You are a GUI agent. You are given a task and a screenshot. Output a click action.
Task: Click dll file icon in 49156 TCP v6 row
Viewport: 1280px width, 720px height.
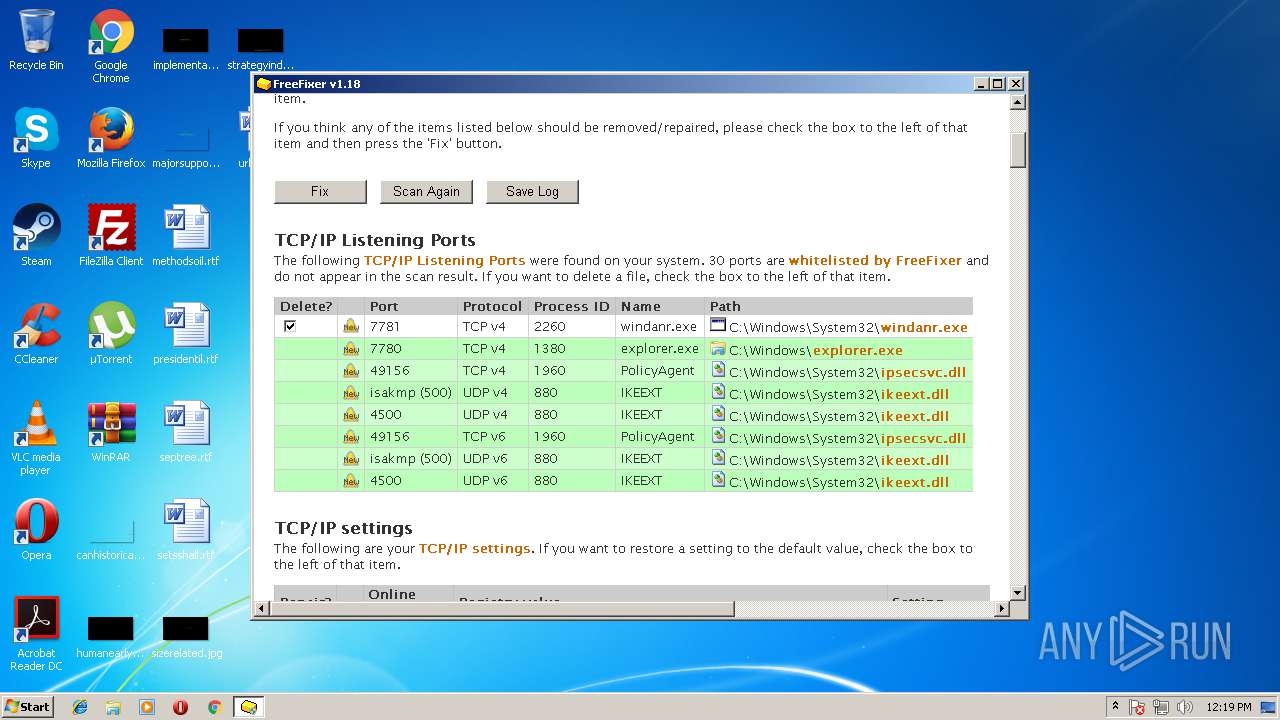click(717, 436)
